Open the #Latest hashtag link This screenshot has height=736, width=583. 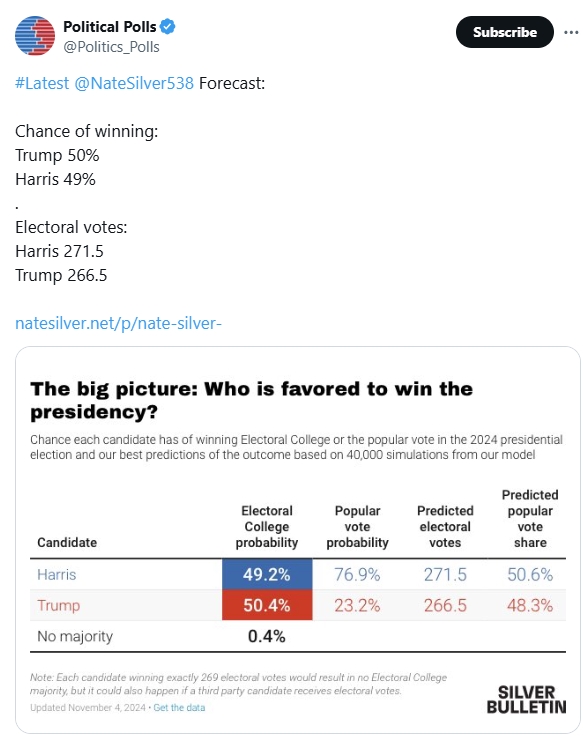coord(42,83)
